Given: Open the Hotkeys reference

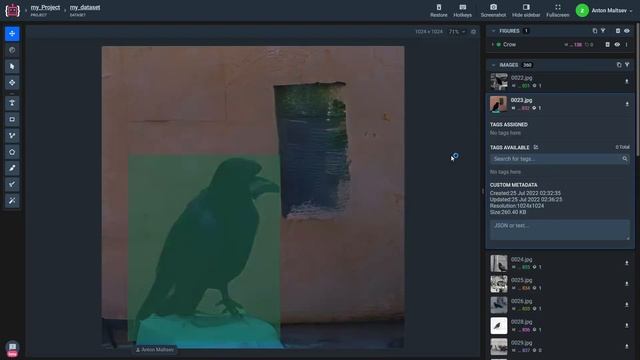Looking at the screenshot, I should (x=462, y=11).
